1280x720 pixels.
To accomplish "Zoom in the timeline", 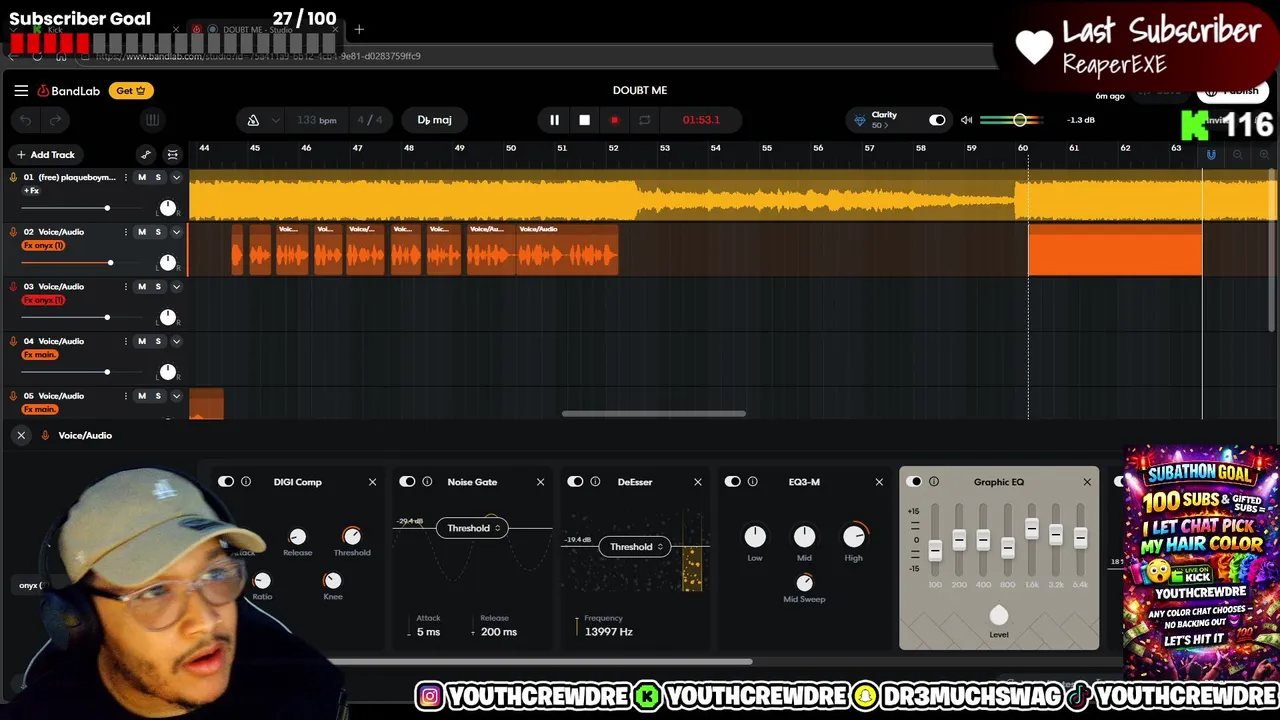I will point(1264,155).
